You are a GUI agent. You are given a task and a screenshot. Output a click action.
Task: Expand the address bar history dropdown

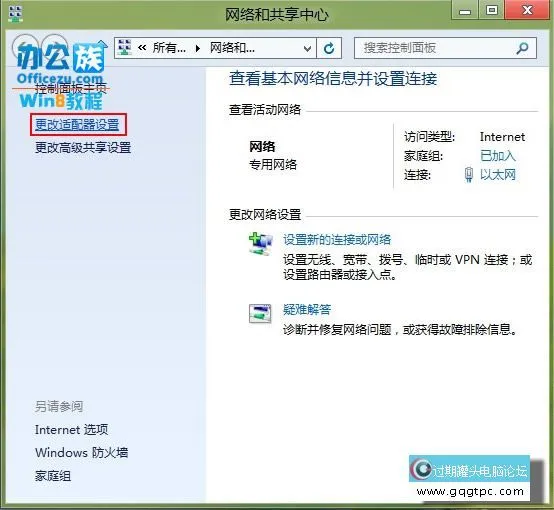(307, 48)
